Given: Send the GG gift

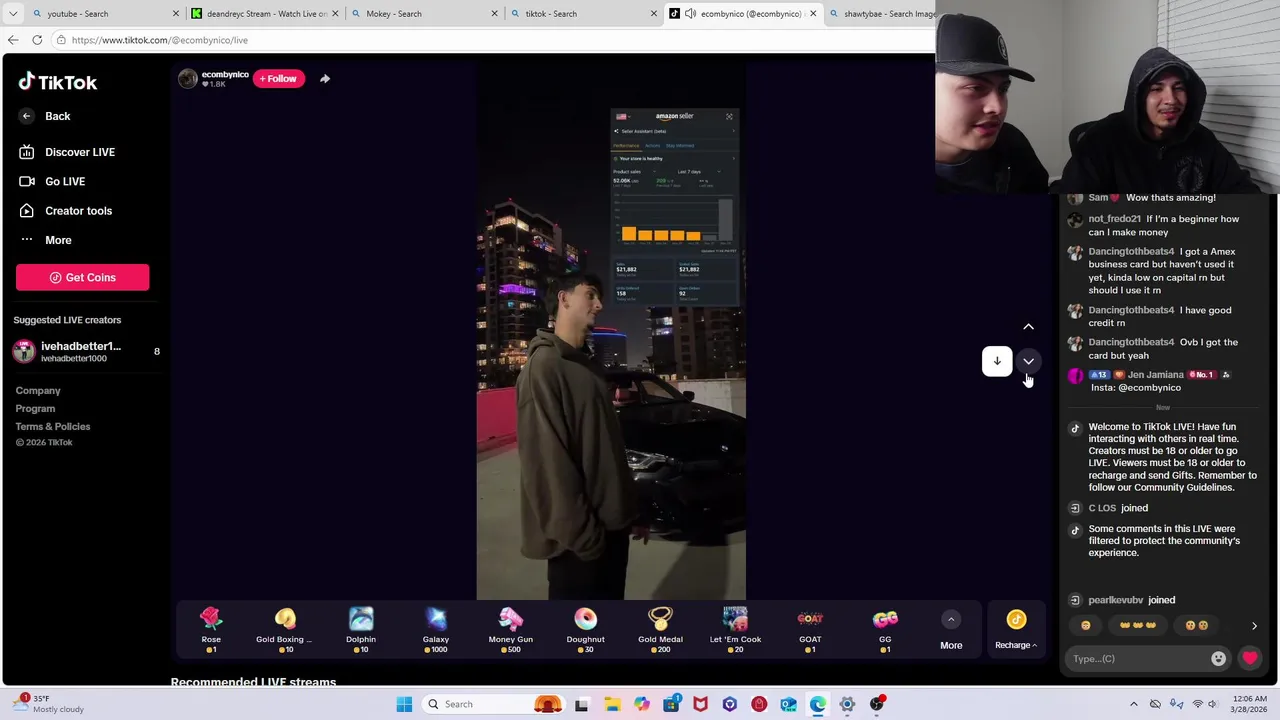Looking at the screenshot, I should (885, 631).
